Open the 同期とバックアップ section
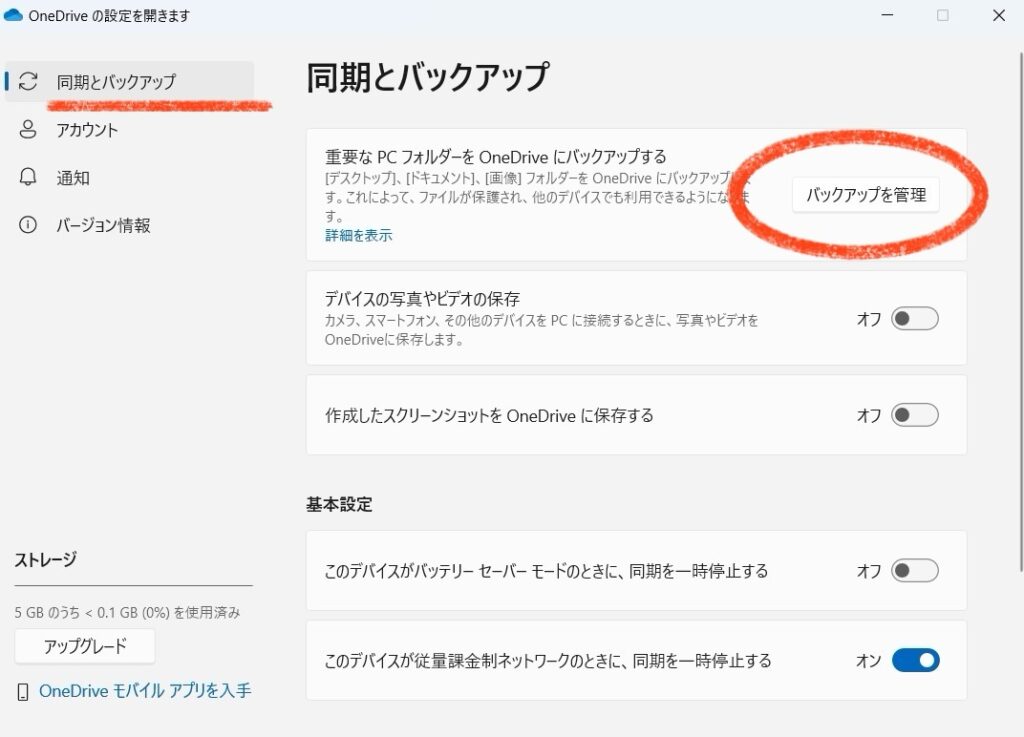Screen dimensions: 1024x737 tap(116, 82)
